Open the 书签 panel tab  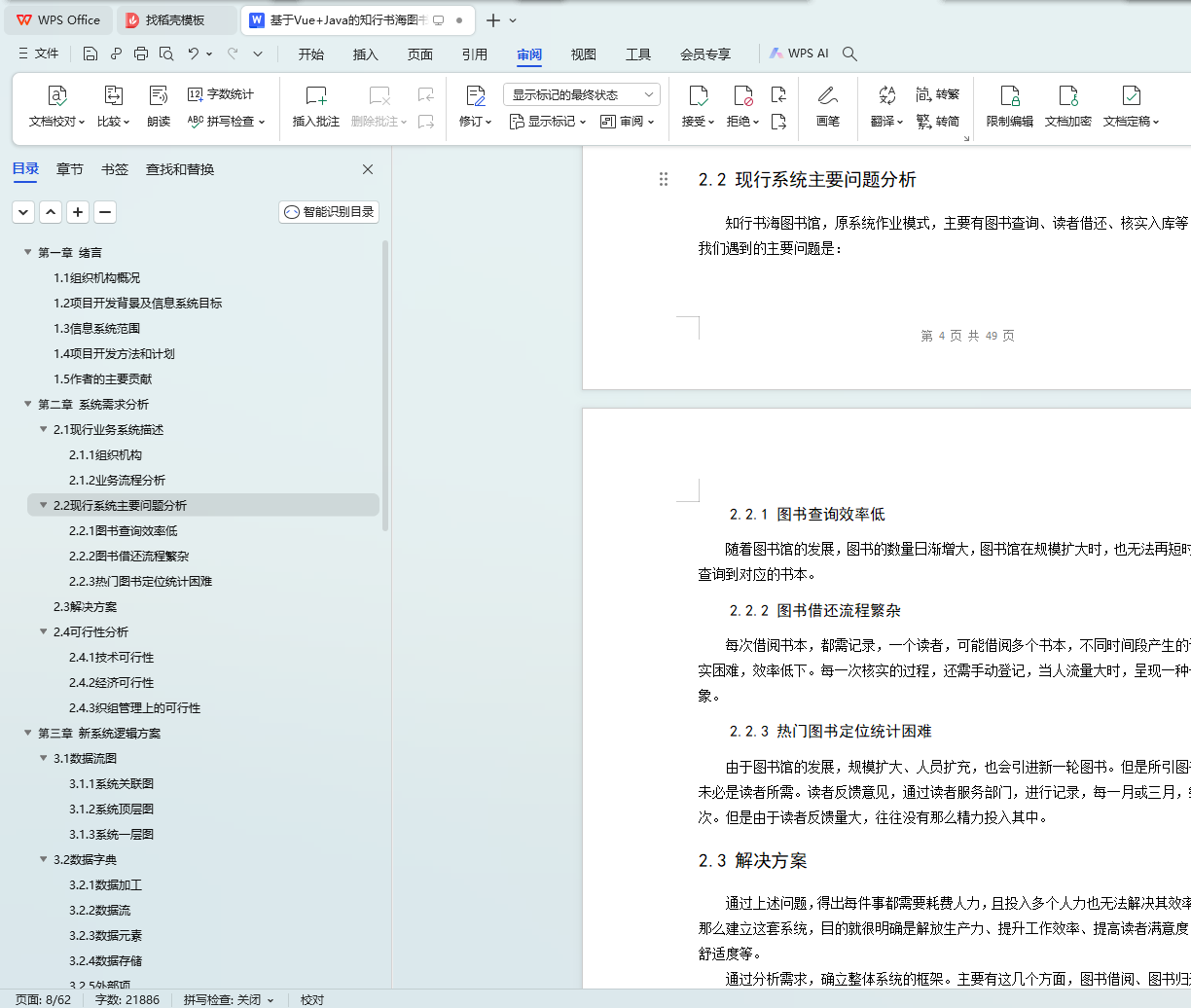[x=115, y=168]
